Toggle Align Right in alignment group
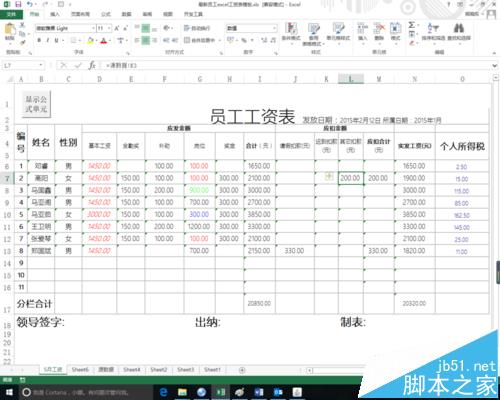Image resolution: width=500 pixels, height=400 pixels. coord(154,40)
